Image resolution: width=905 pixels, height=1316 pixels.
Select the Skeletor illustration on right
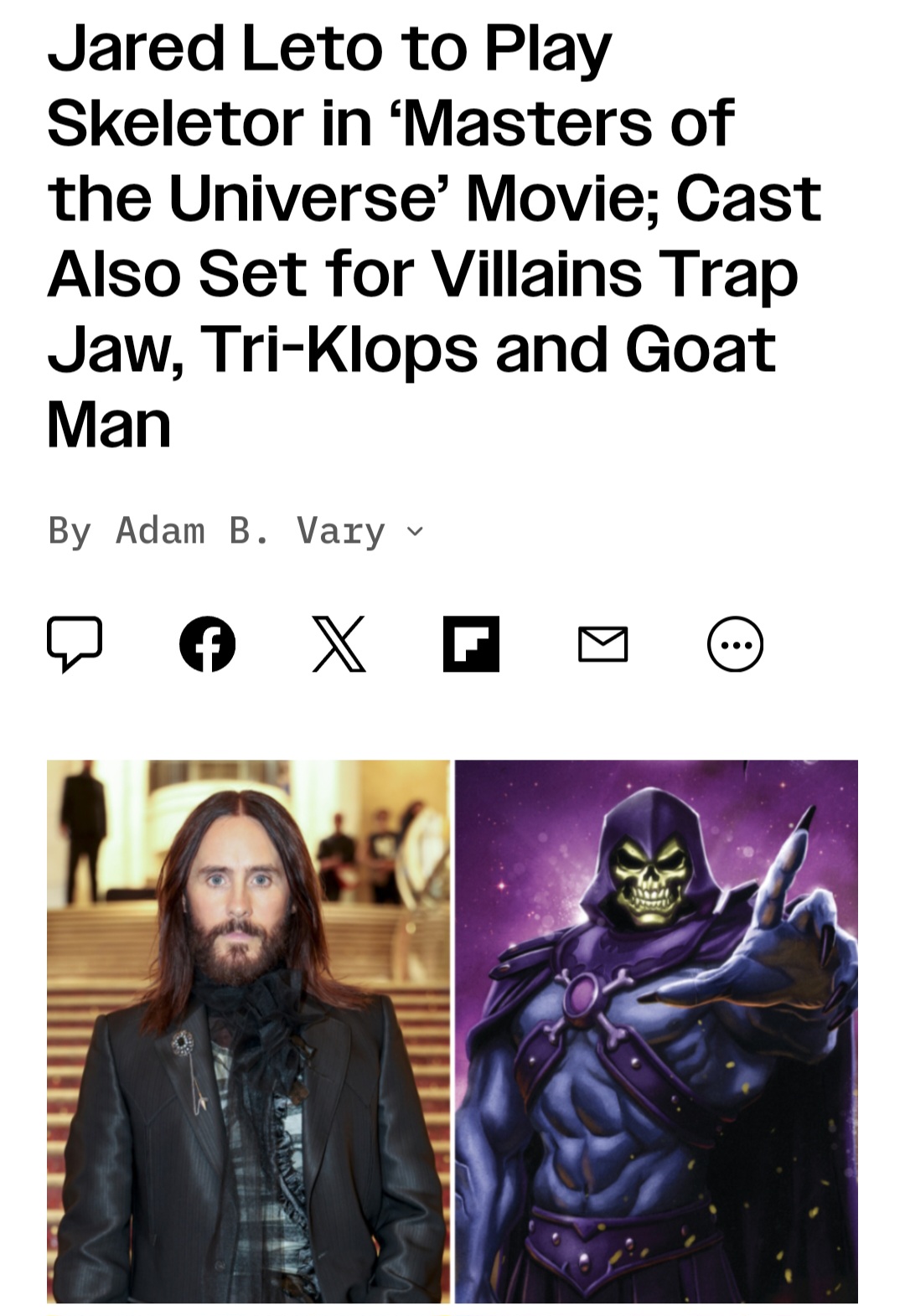[656, 1031]
